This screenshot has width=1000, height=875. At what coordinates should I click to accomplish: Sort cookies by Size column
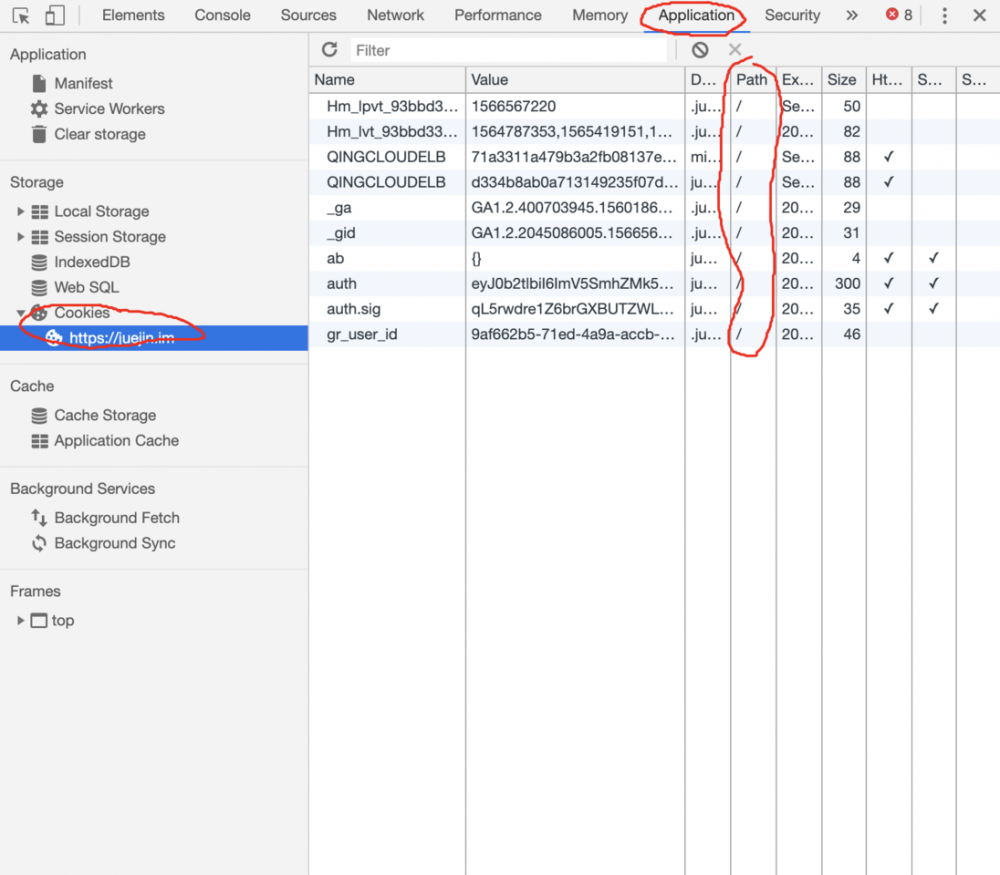(x=843, y=80)
